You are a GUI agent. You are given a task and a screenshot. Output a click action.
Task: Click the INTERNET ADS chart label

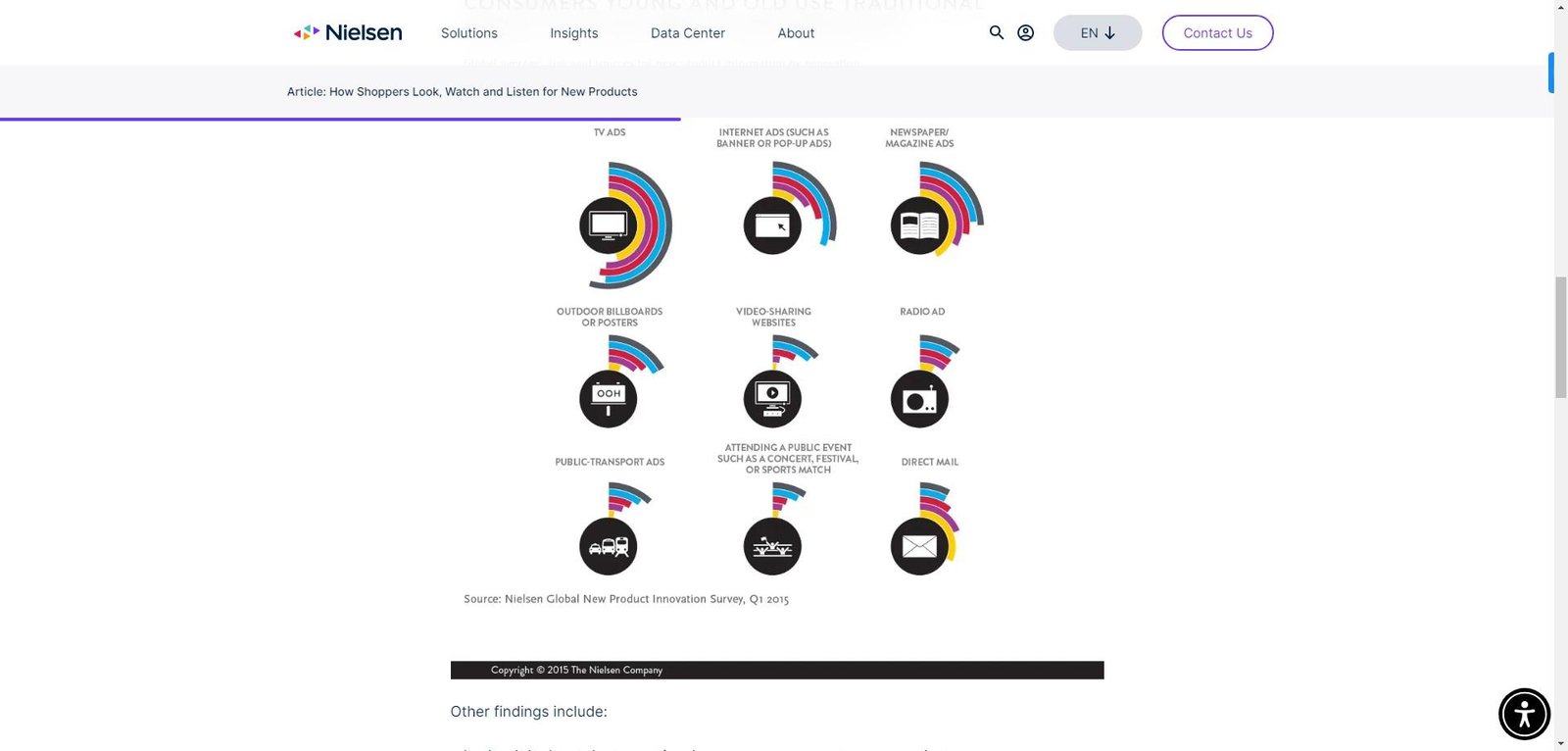click(x=774, y=138)
